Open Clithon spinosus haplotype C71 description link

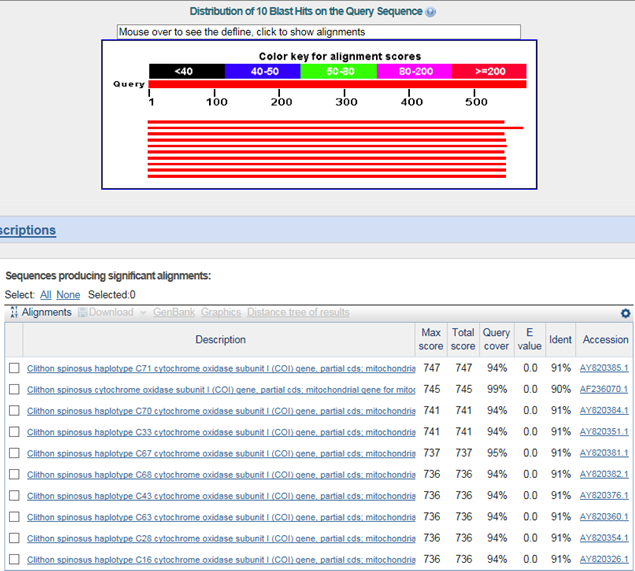(221, 368)
